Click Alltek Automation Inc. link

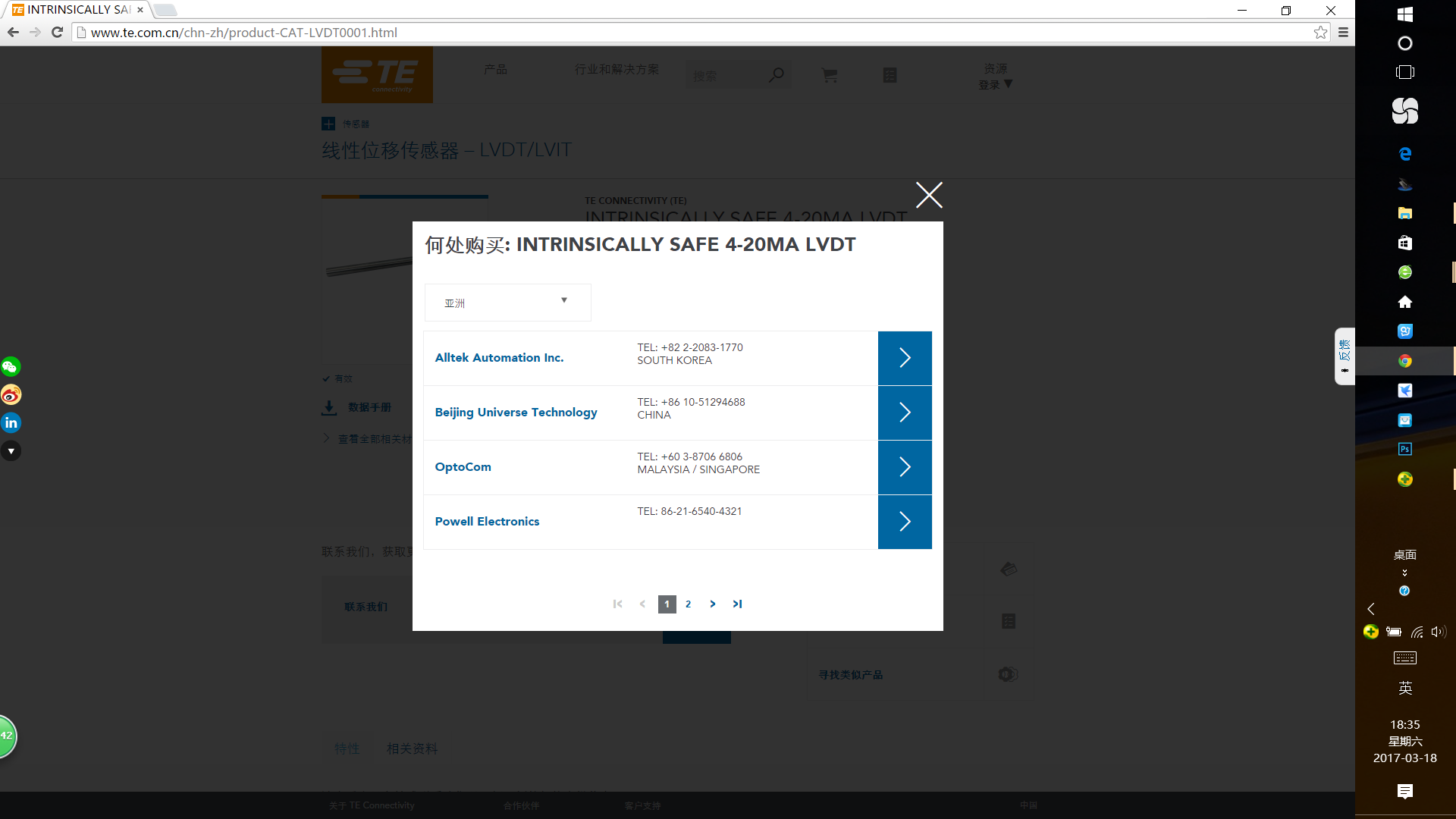tap(499, 357)
